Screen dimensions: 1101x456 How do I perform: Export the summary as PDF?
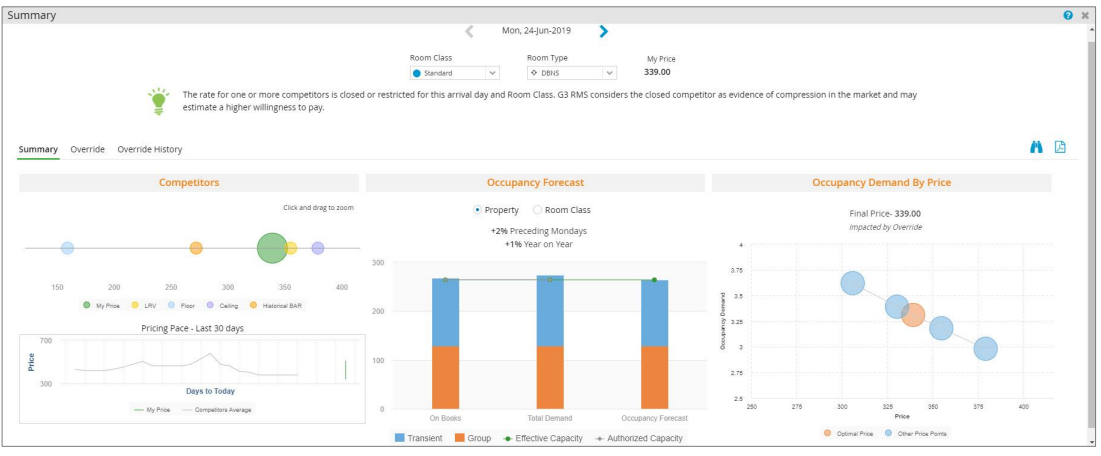click(1060, 147)
